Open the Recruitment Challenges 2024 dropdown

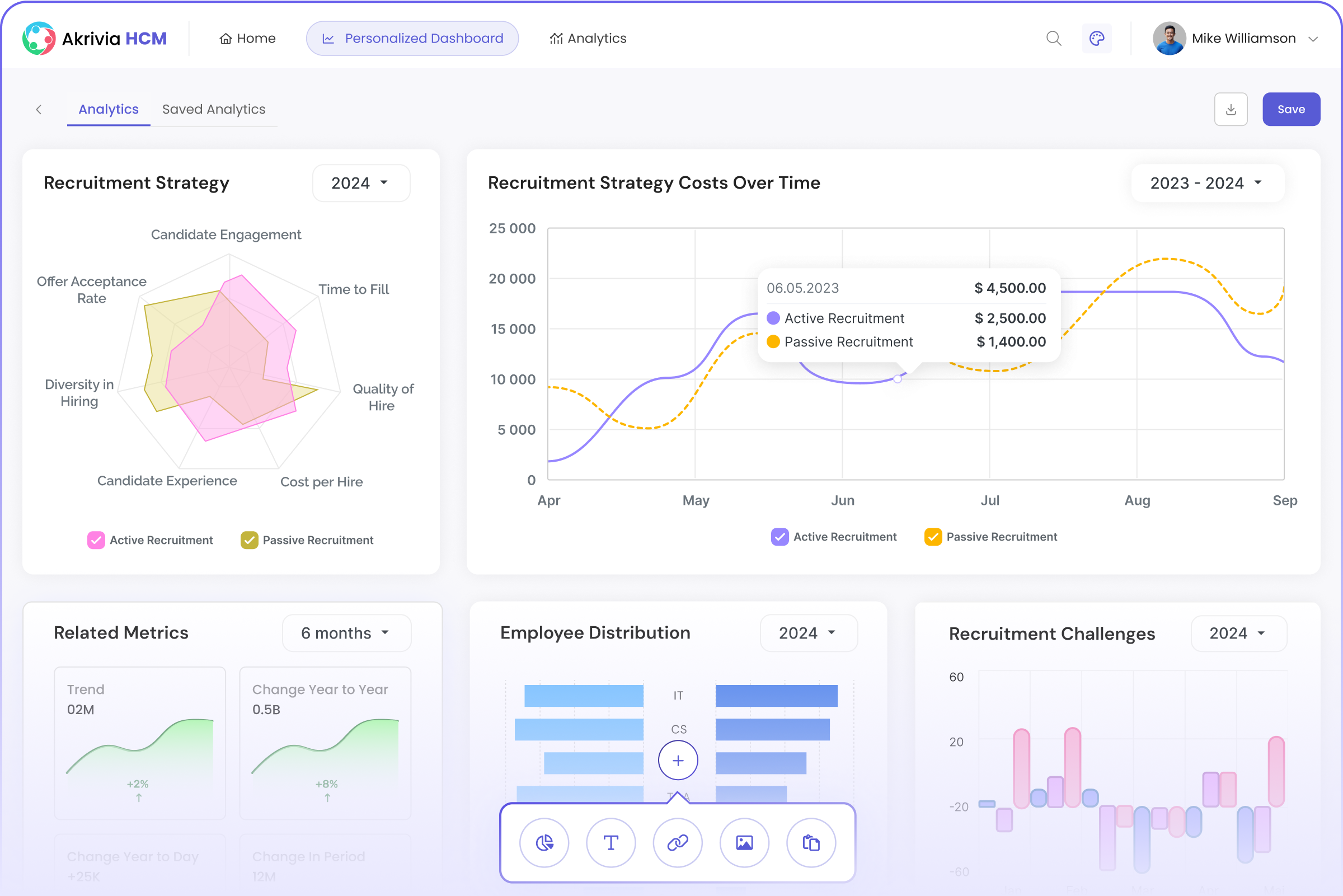[1238, 633]
